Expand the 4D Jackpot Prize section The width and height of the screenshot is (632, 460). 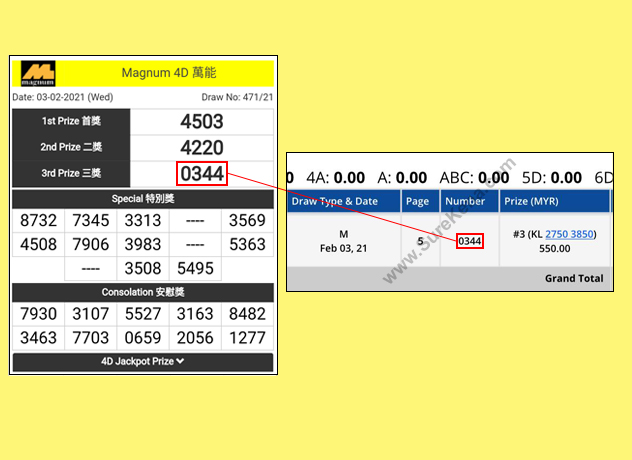[142, 361]
